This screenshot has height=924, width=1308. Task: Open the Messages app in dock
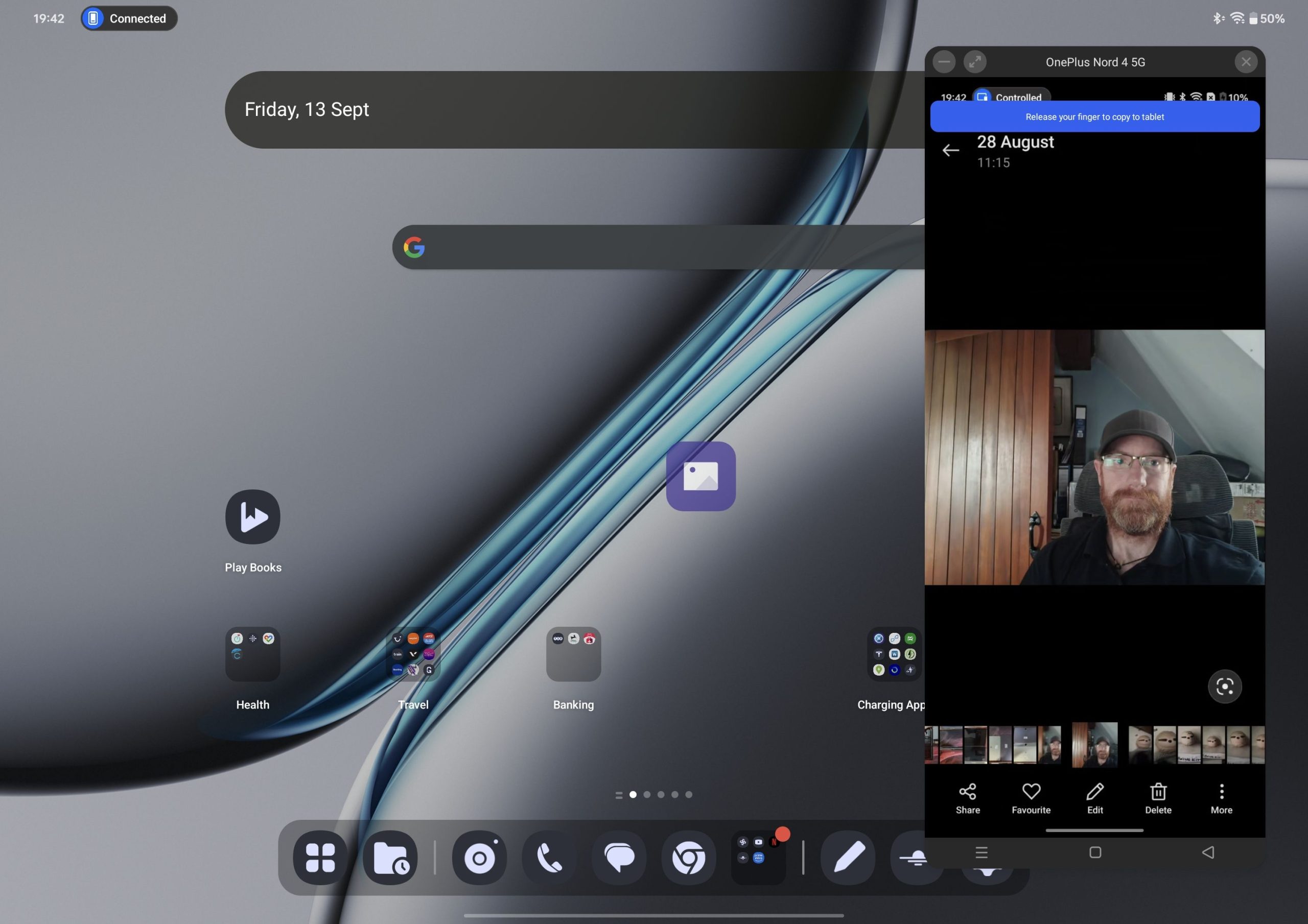tap(619, 858)
